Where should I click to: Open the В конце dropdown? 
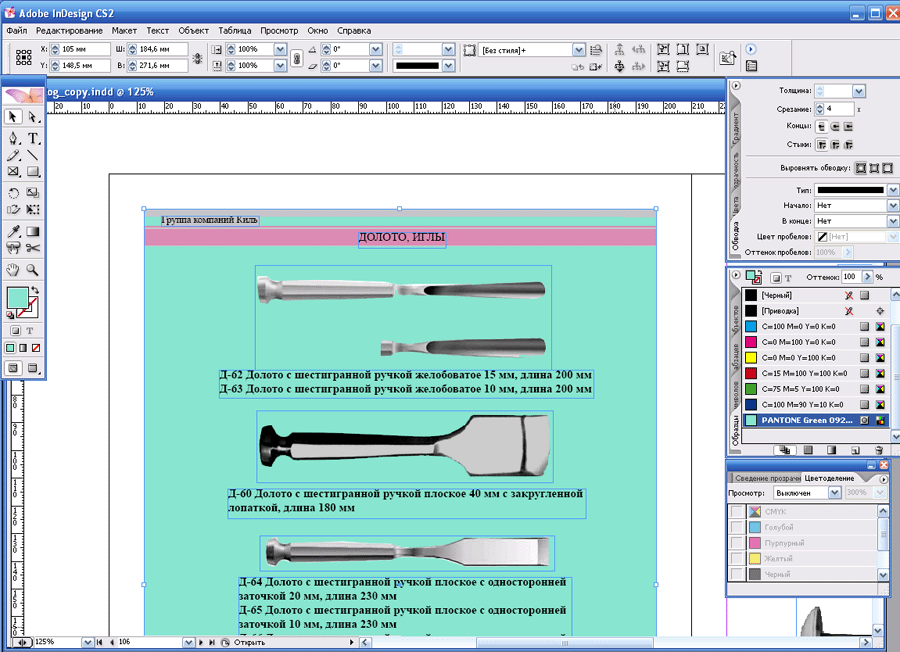point(893,221)
